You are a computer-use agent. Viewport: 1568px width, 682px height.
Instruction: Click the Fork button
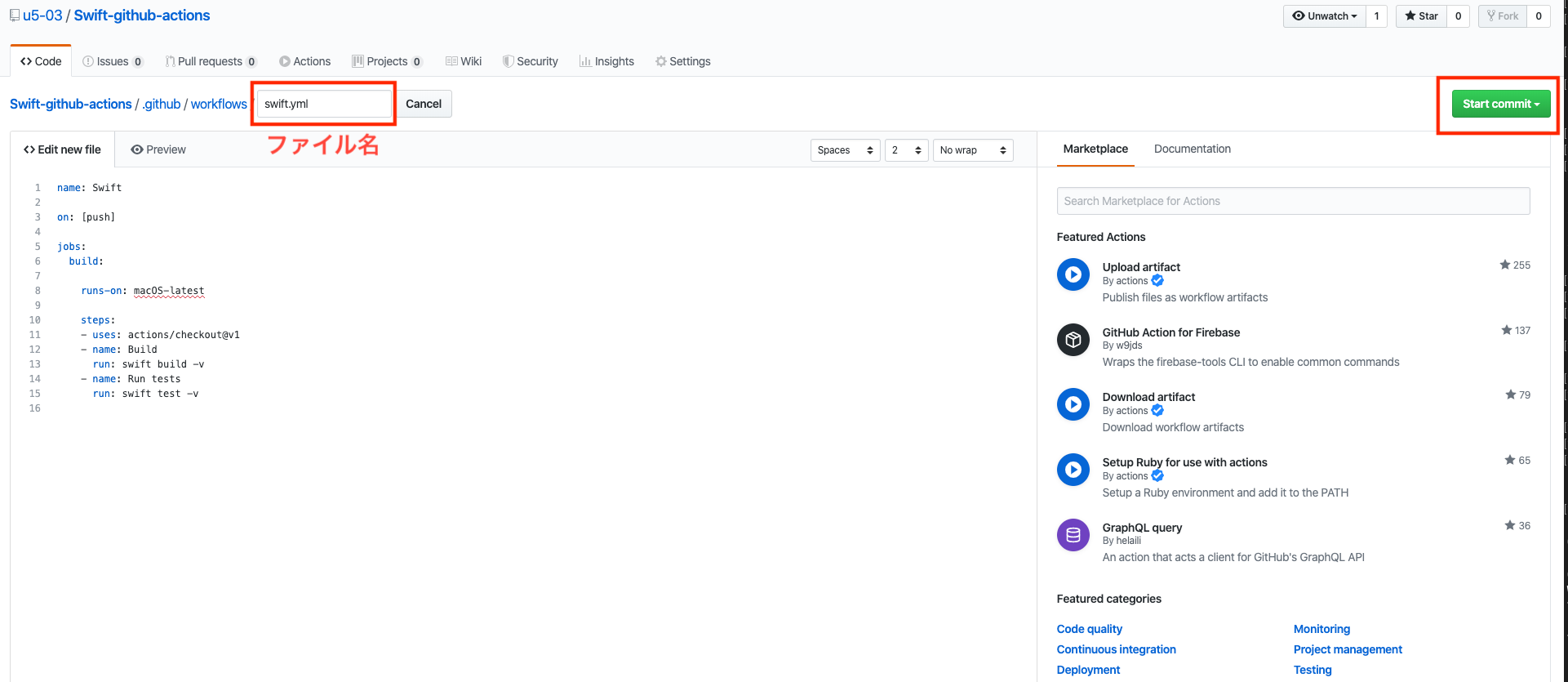pyautogui.click(x=1503, y=16)
